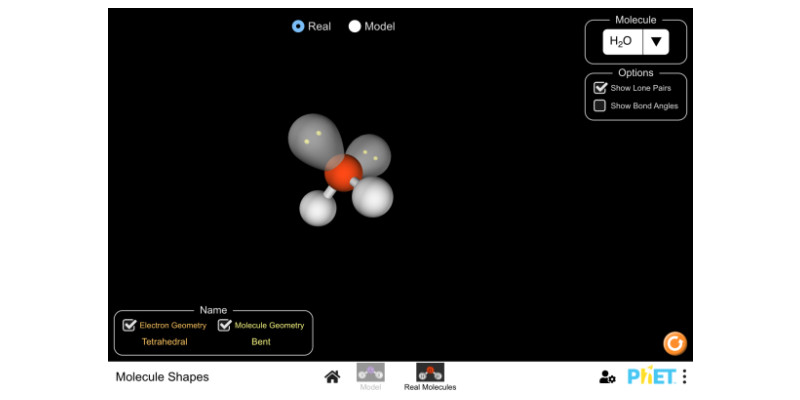This screenshot has height=400, width=800.
Task: Click the three-dot options menu icon
Action: pos(685,377)
